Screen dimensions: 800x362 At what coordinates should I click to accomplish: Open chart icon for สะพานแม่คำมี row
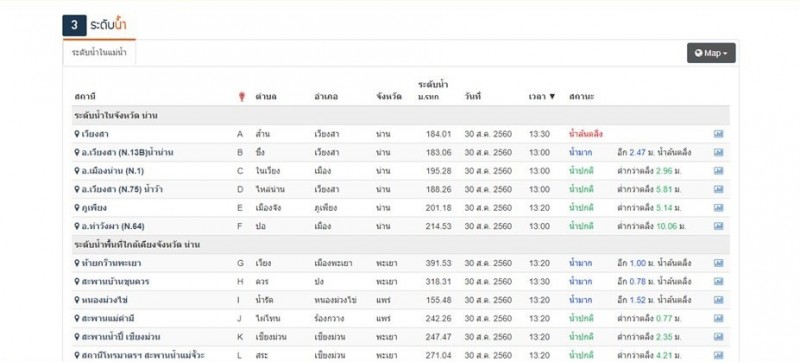pyautogui.click(x=718, y=318)
